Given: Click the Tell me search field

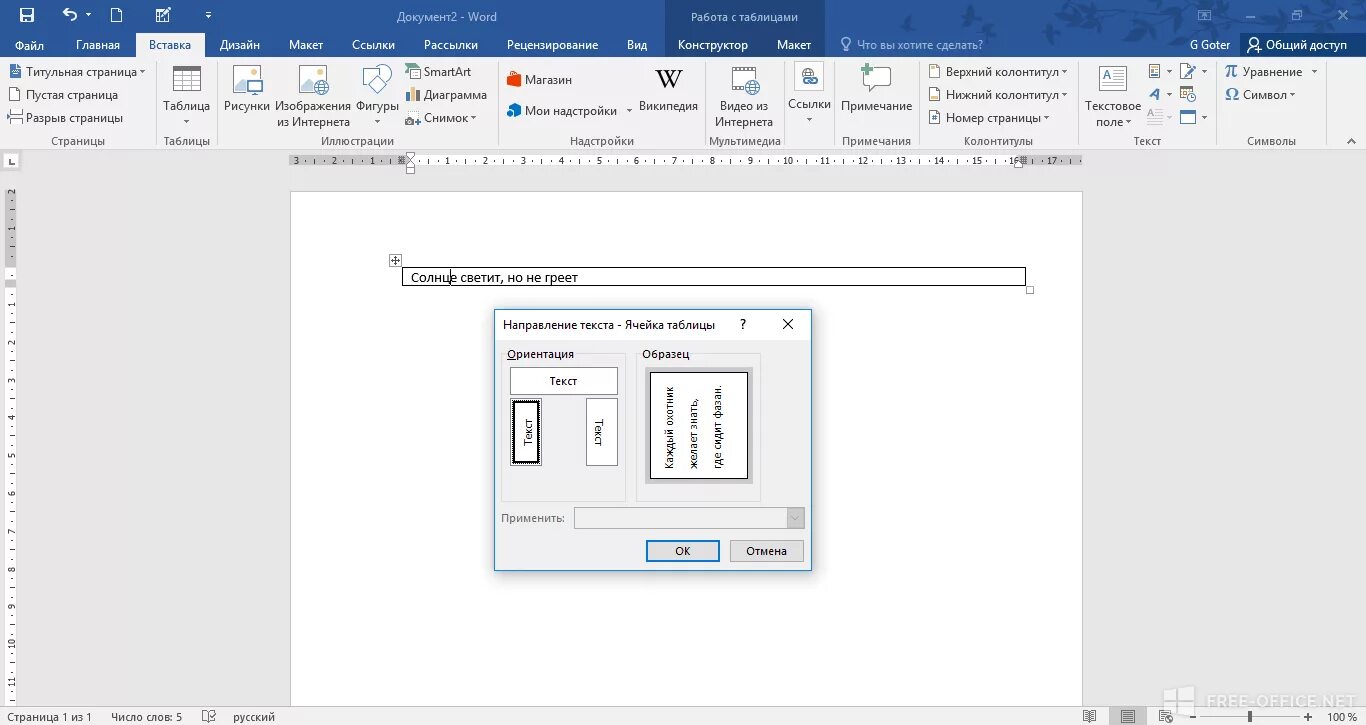Looking at the screenshot, I should click(911, 45).
